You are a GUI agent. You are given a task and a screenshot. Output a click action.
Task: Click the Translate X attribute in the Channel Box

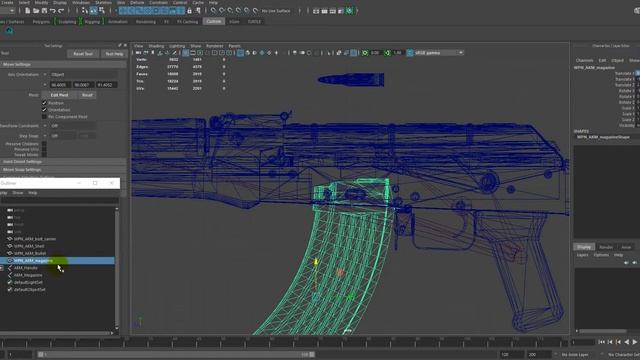(624, 73)
